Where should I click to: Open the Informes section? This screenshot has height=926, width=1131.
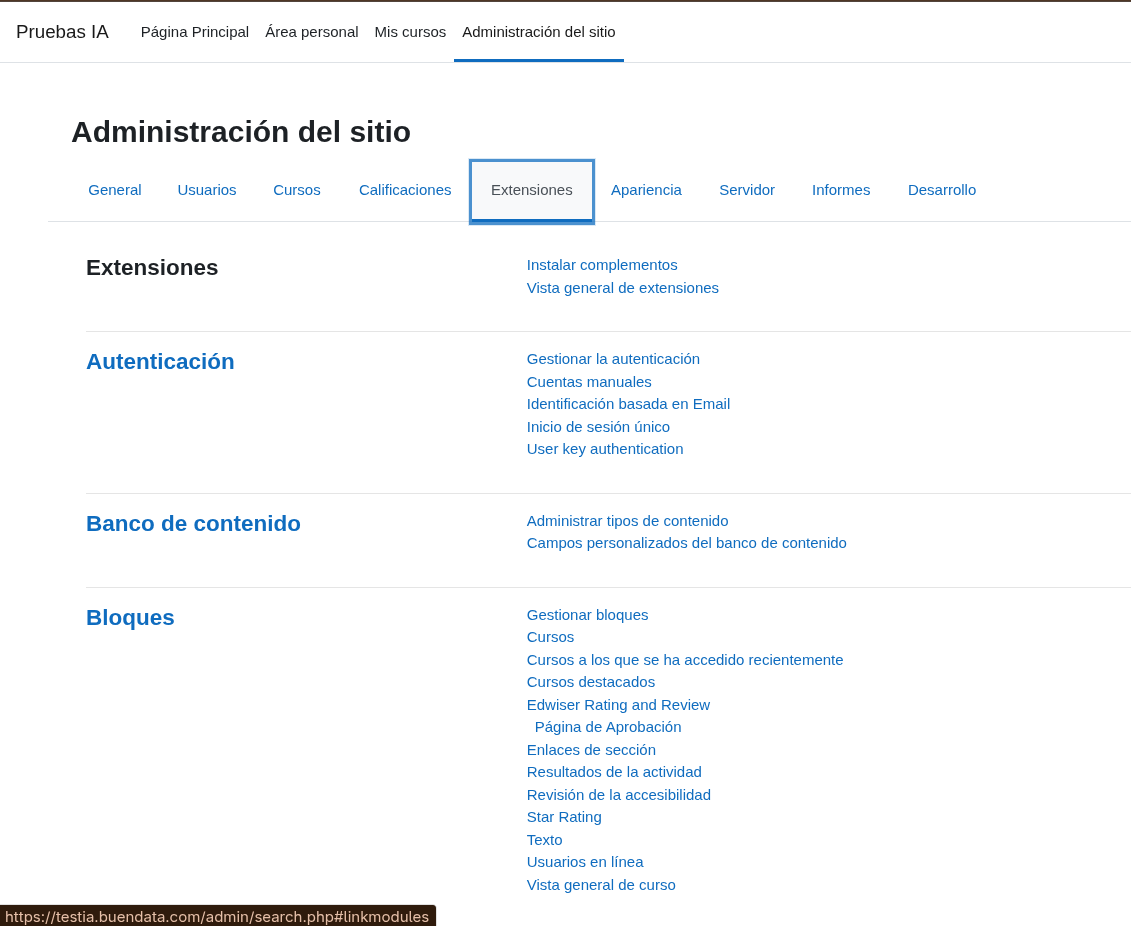coord(840,189)
